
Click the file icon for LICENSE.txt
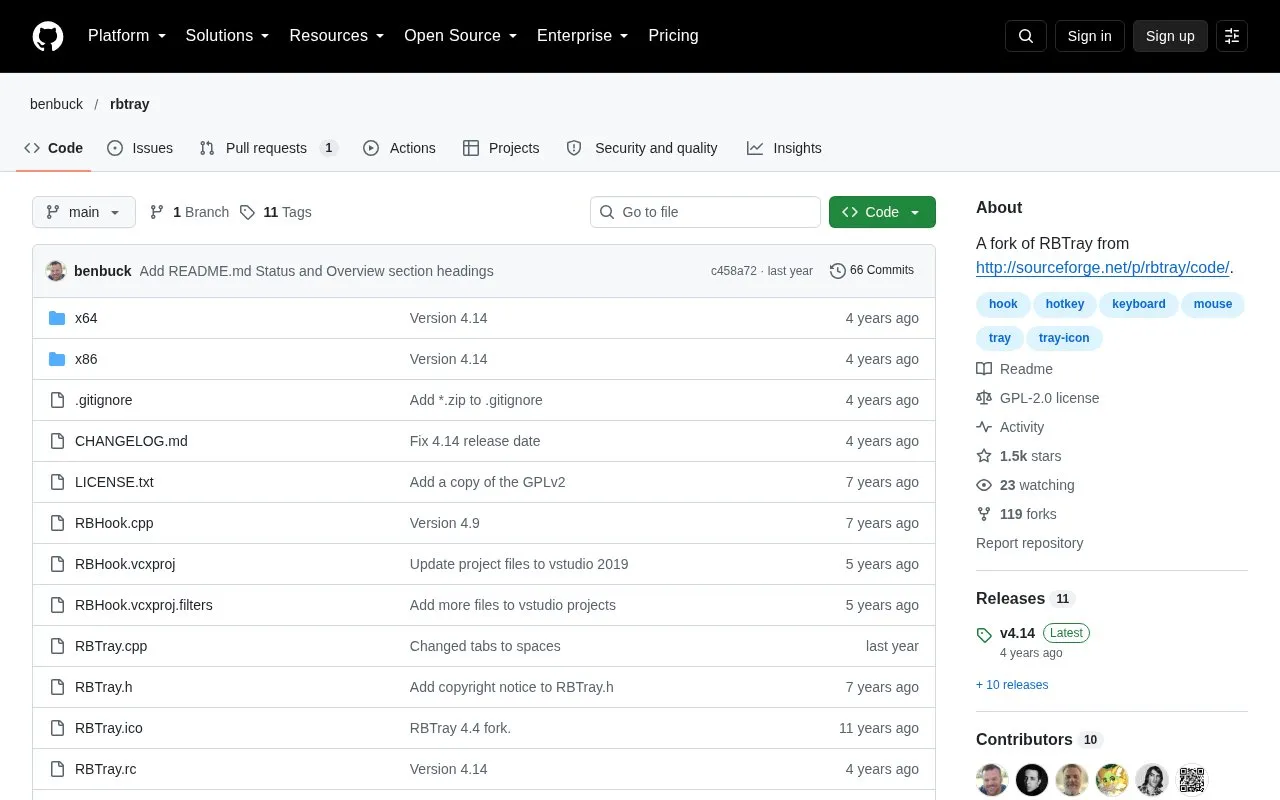(57, 482)
